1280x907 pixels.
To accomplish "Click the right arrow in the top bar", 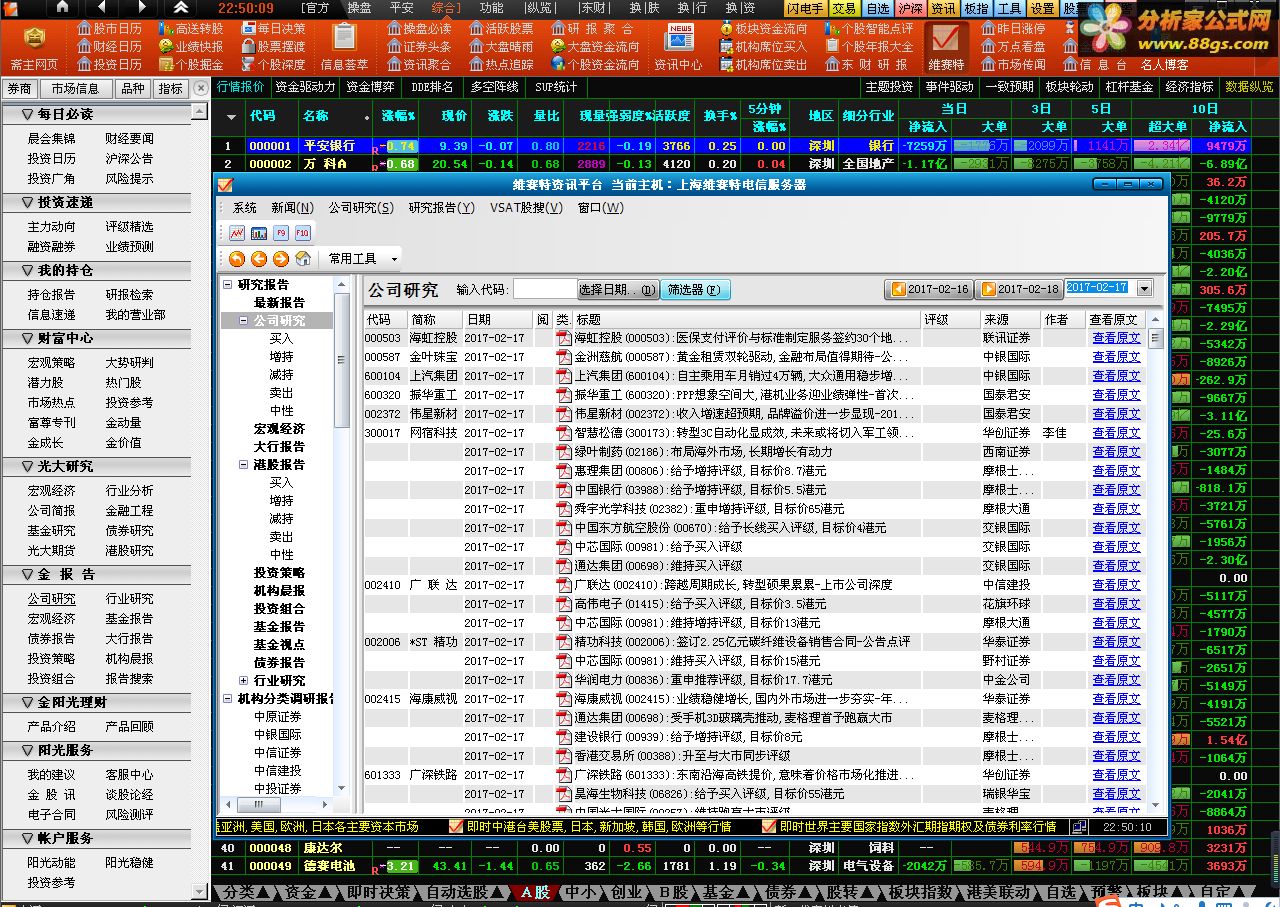I will 141,7.
